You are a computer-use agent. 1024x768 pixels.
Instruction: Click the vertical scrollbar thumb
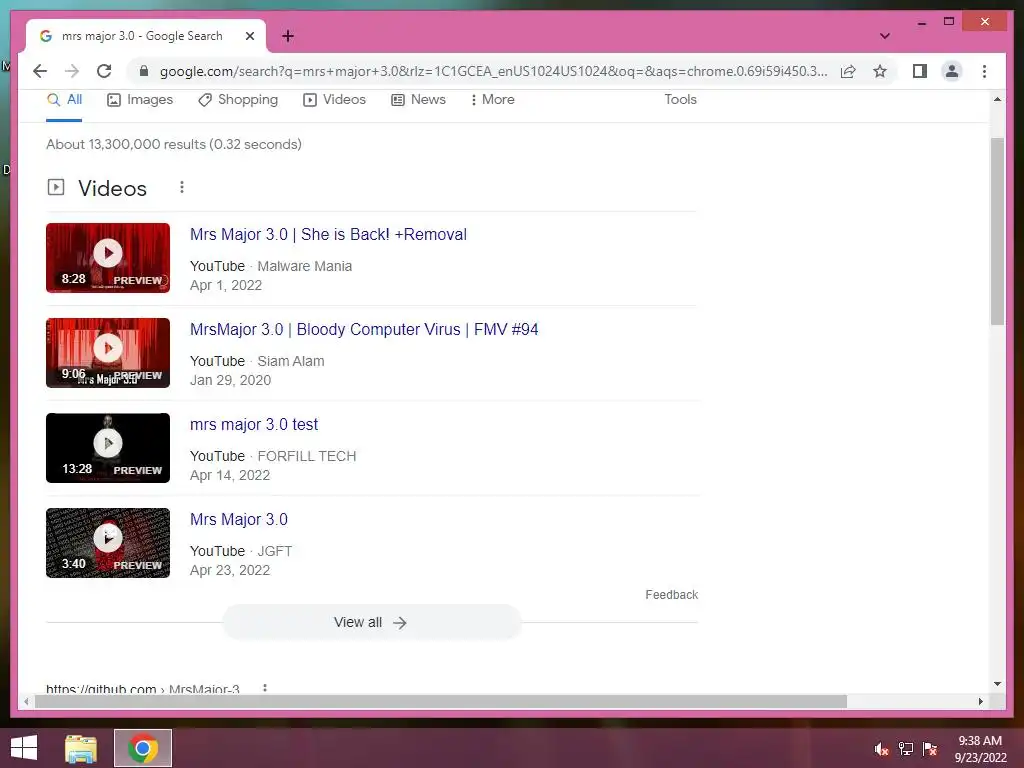click(x=997, y=231)
